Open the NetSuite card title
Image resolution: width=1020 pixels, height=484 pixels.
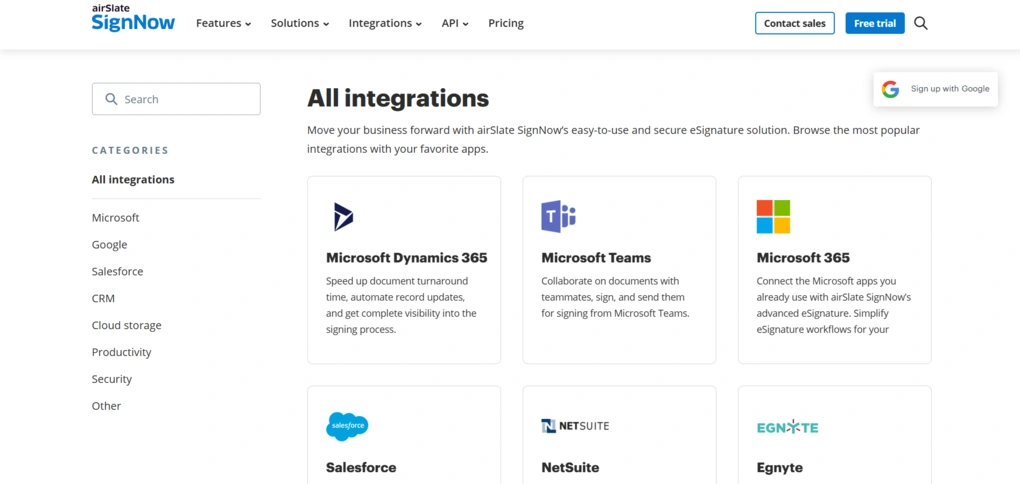570,468
